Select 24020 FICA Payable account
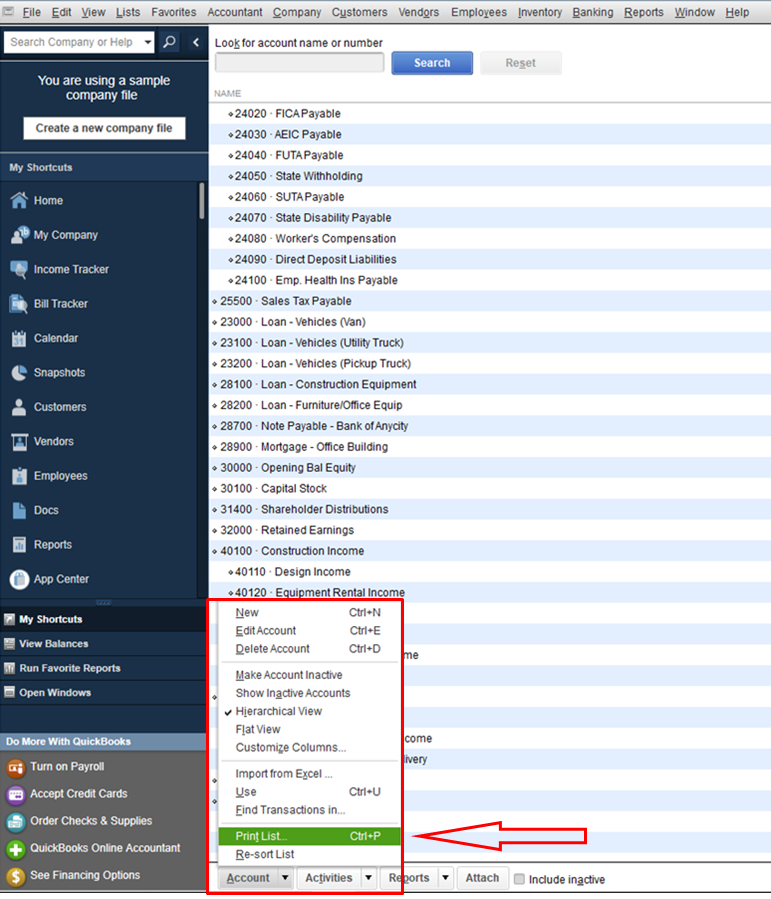The image size is (771, 899). pos(490,114)
